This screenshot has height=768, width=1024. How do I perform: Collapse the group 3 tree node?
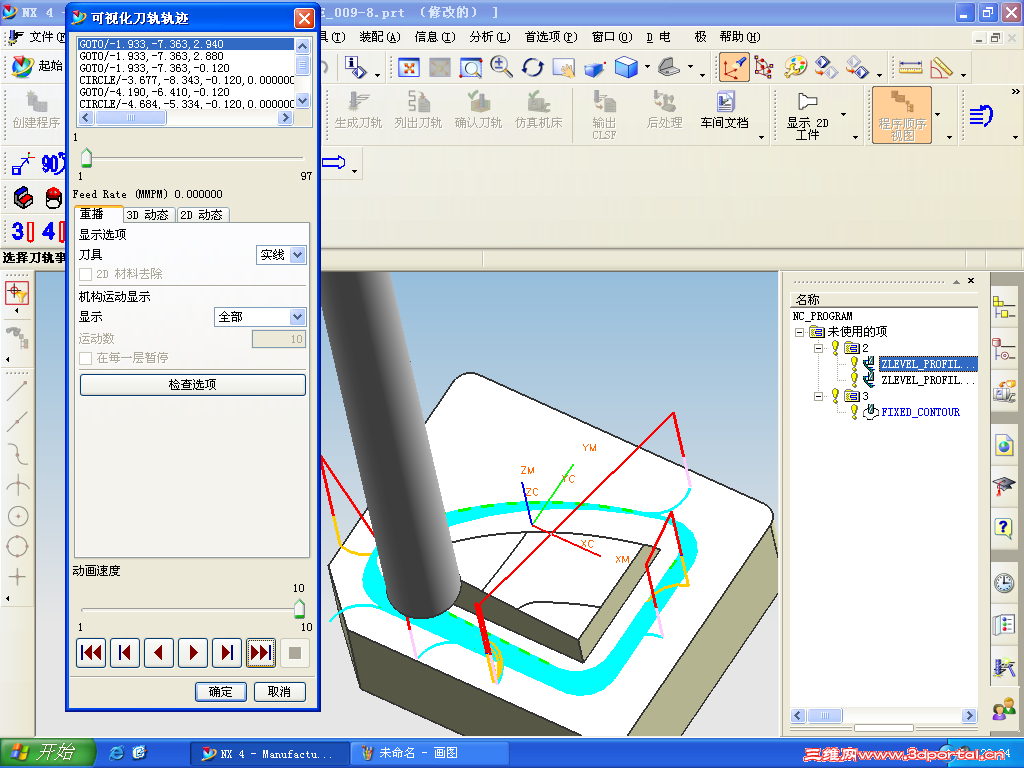click(x=818, y=396)
